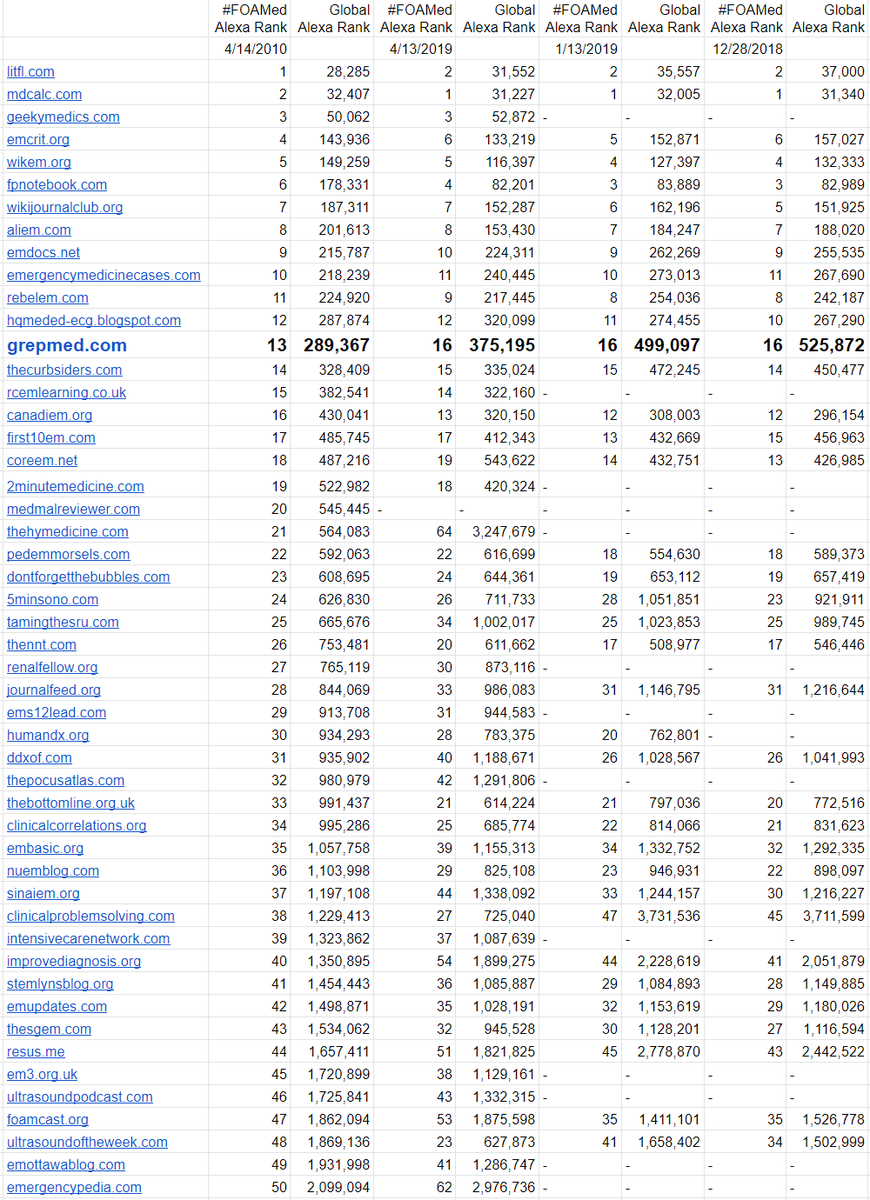Open the 5minsono.com link
The height and width of the screenshot is (1200, 870).
pyautogui.click(x=53, y=600)
